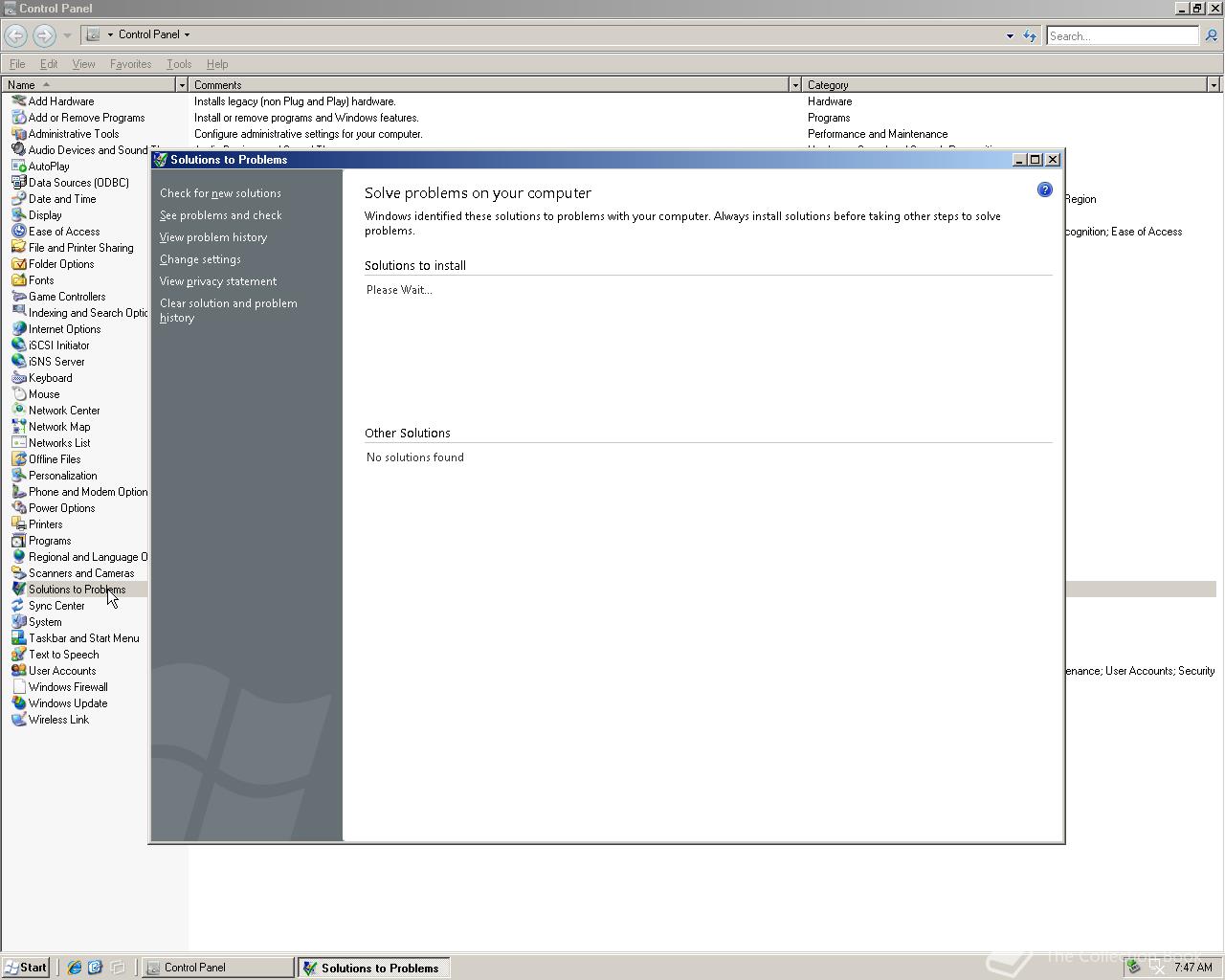
Task: Open the Administrative Tools icon
Action: [18, 133]
